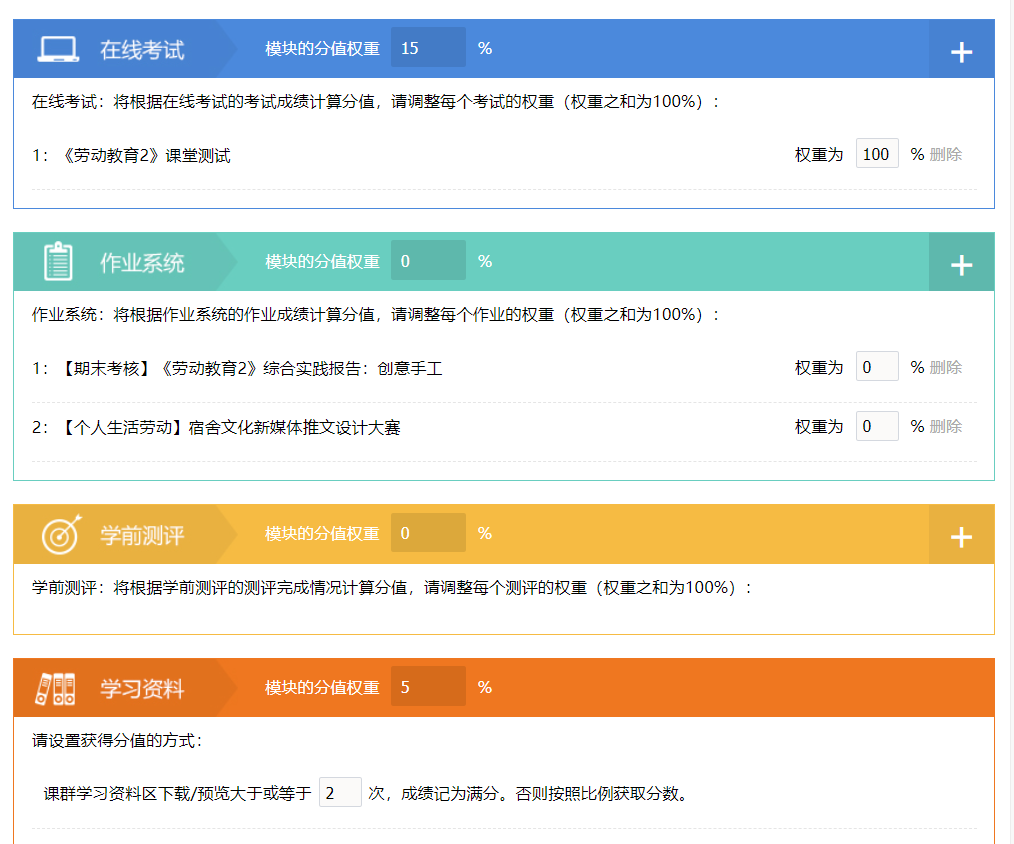Expand 作业系统 module with plus icon

click(x=962, y=265)
